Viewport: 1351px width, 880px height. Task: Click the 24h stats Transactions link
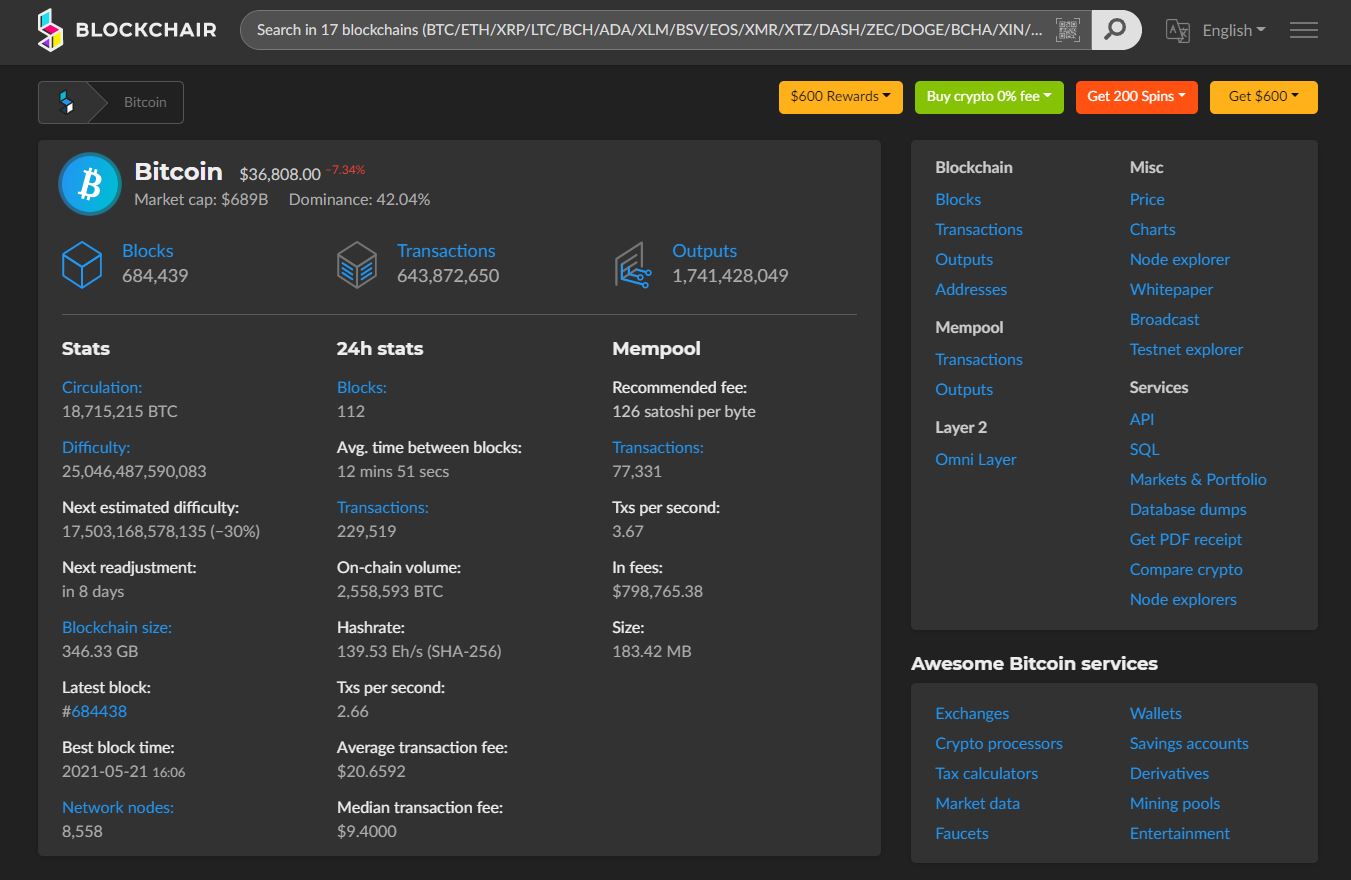383,507
